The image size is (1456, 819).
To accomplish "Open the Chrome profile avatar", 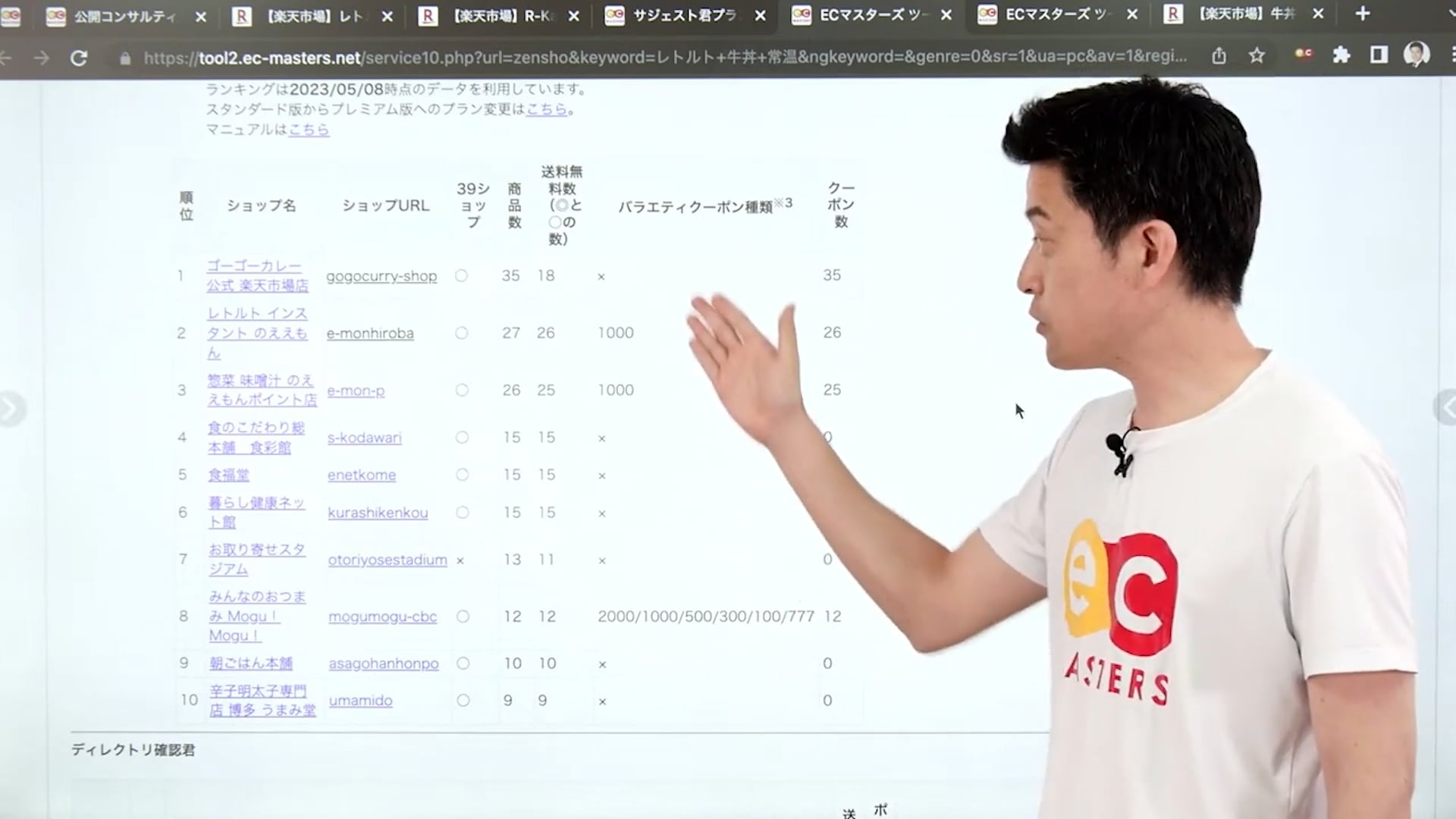I will [1417, 55].
